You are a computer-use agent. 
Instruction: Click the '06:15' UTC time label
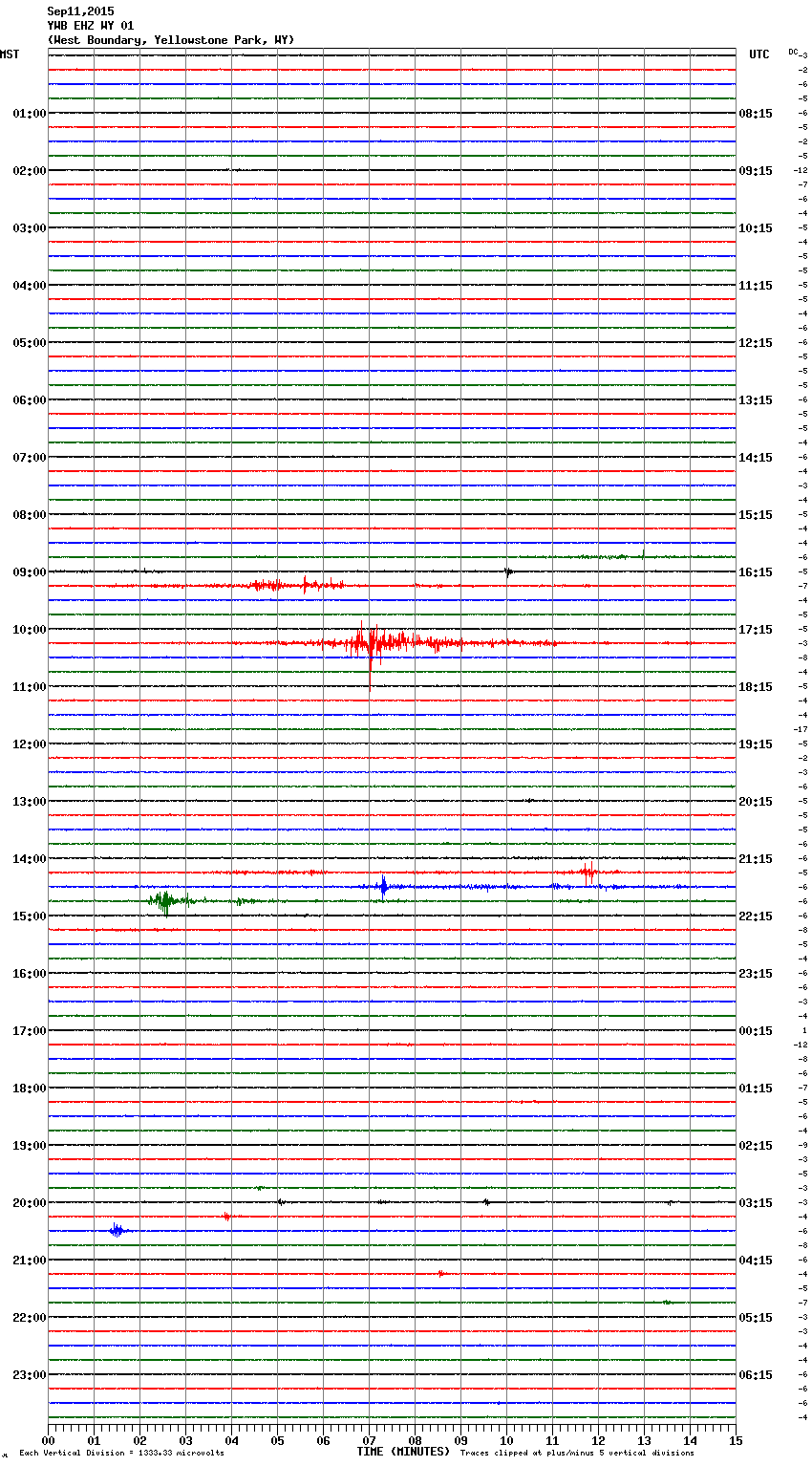click(x=756, y=1375)
